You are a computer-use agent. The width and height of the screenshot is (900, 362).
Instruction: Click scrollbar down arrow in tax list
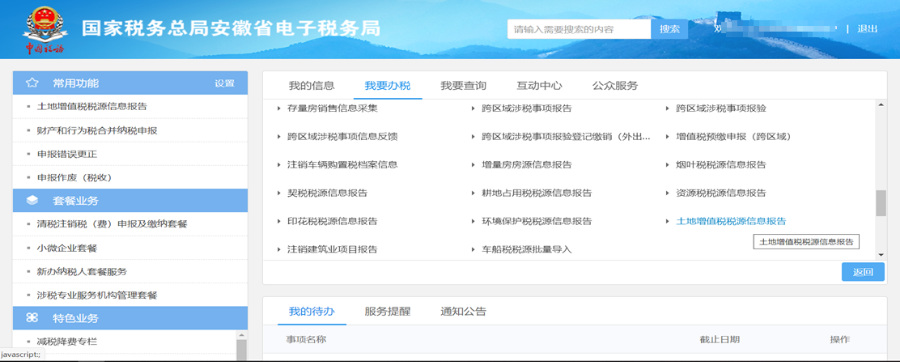[880, 255]
